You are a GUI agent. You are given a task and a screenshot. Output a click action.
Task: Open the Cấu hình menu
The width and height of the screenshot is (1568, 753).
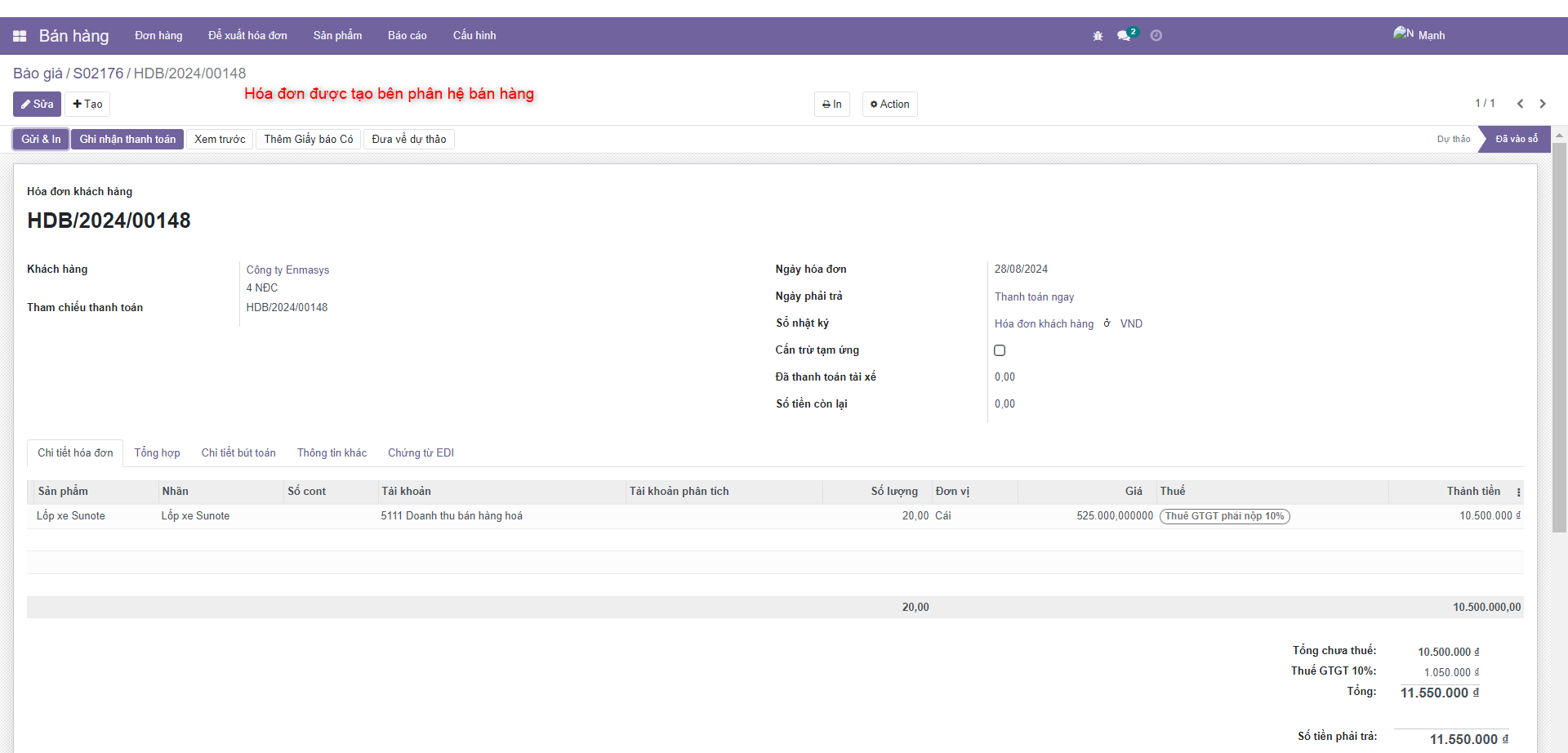[x=474, y=36]
